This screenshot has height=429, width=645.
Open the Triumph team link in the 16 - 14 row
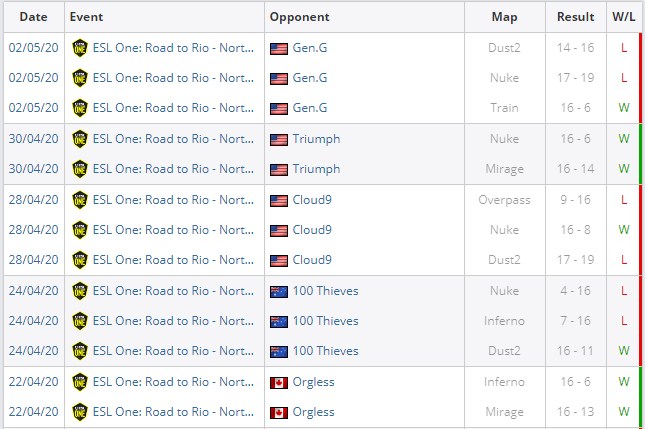pos(317,169)
